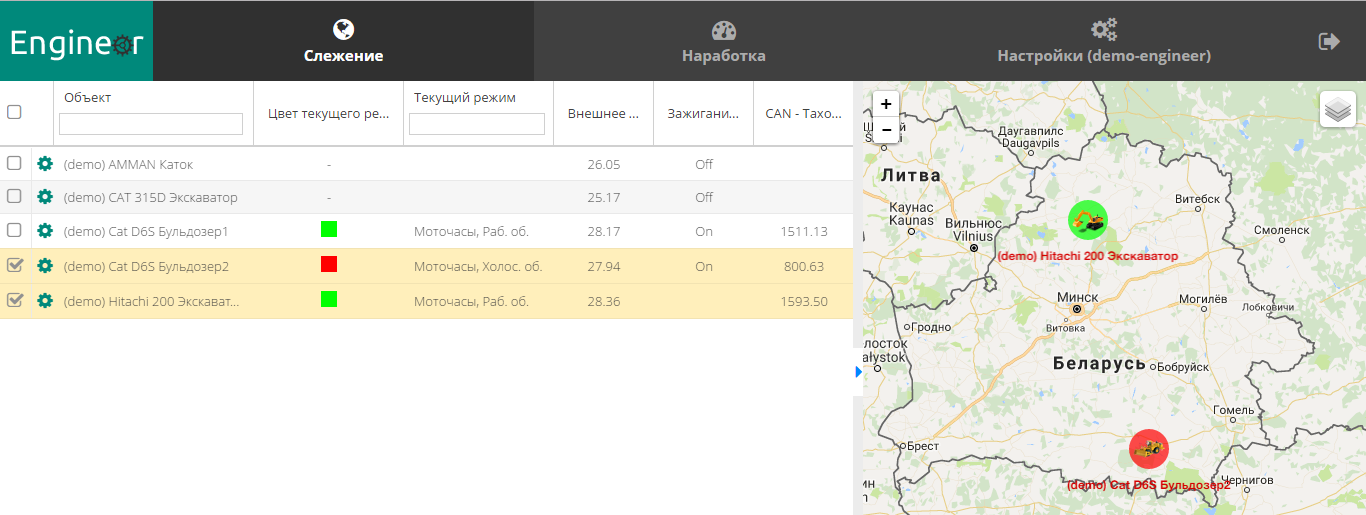Open the Настройки (demo-engineer) tab

pos(1103,42)
